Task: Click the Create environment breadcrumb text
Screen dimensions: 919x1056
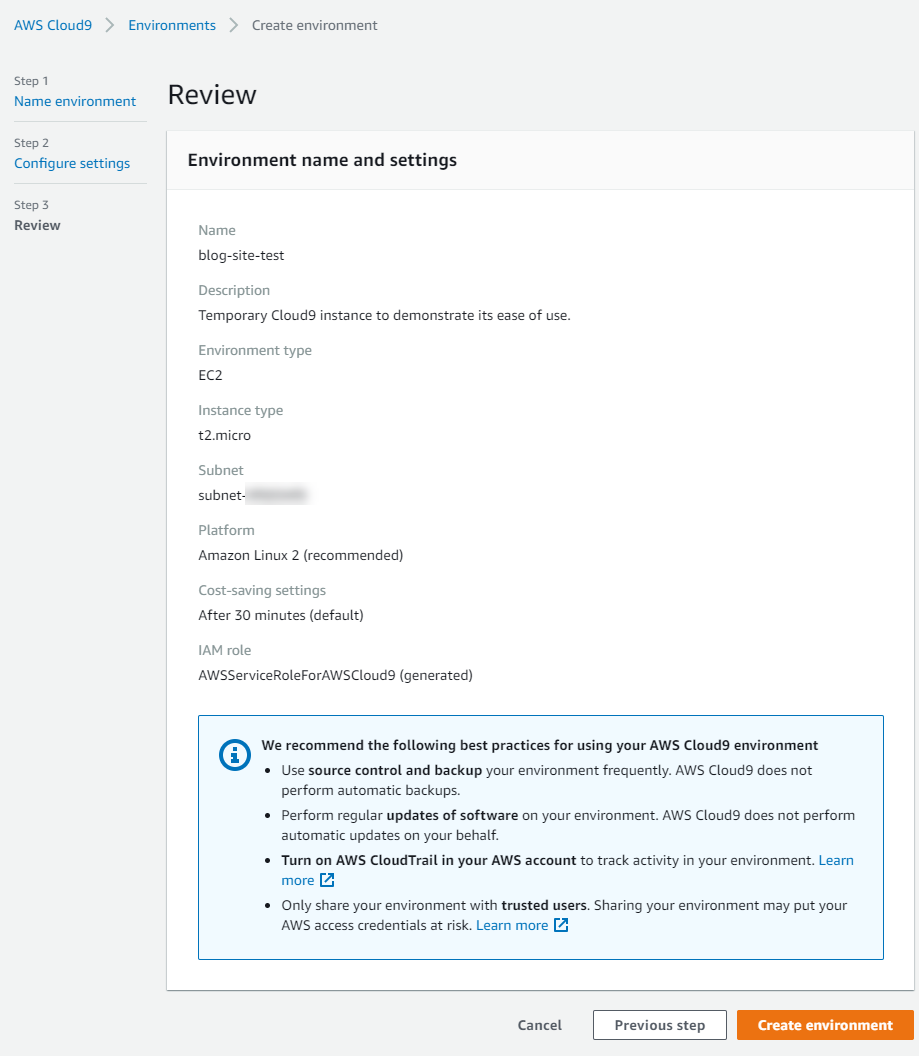Action: tap(314, 25)
